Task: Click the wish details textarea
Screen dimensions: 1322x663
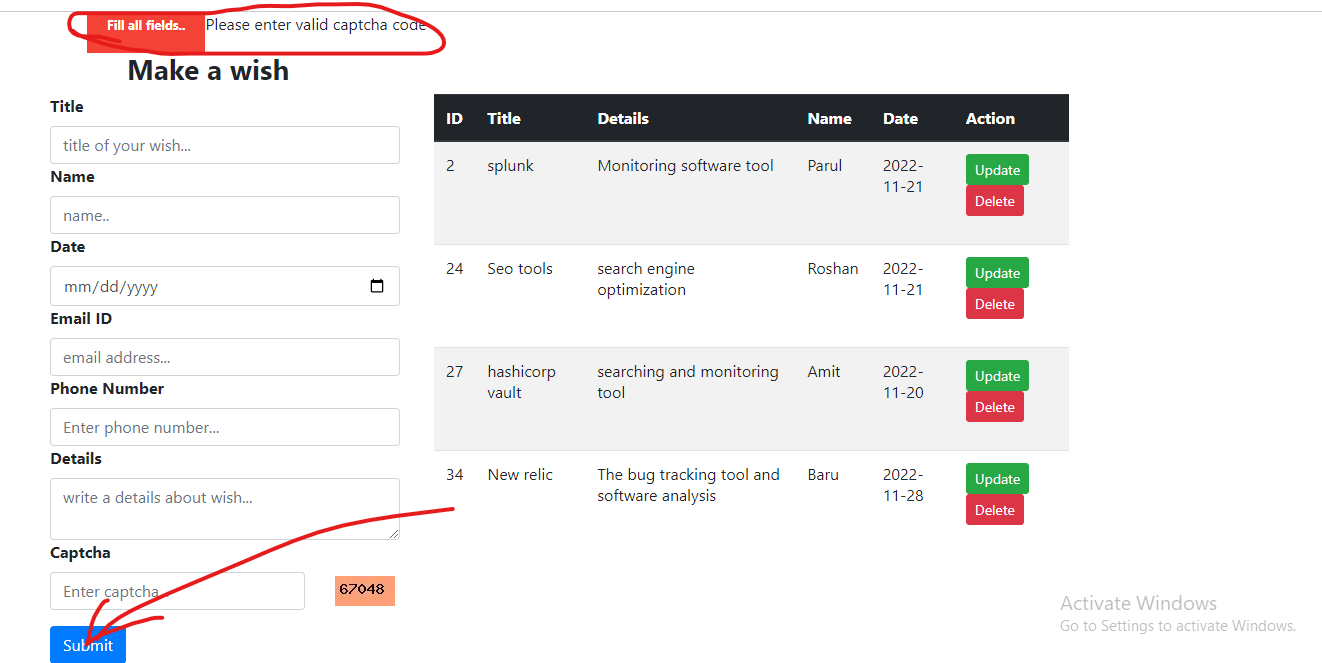Action: coord(224,508)
